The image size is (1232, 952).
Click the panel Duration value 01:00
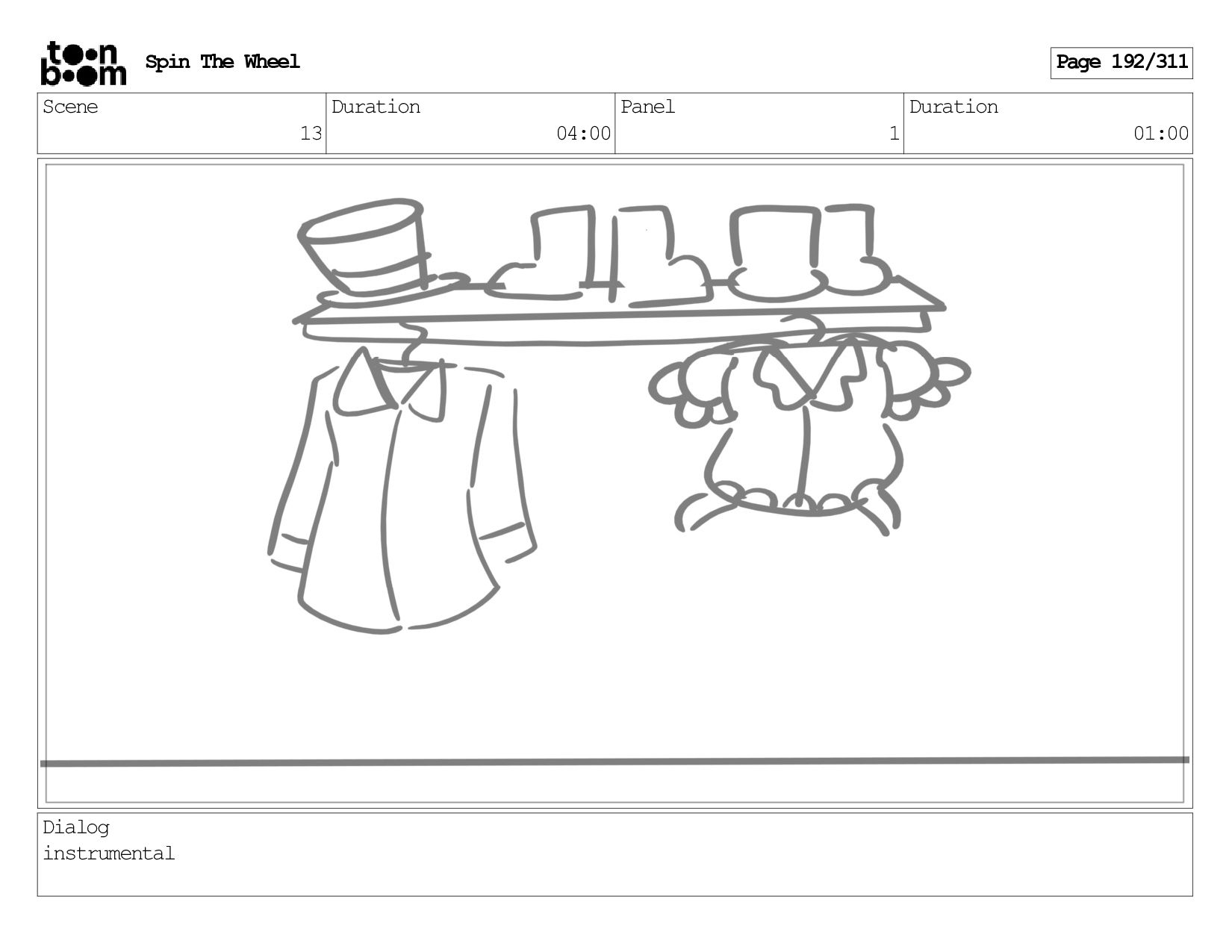tap(1161, 134)
